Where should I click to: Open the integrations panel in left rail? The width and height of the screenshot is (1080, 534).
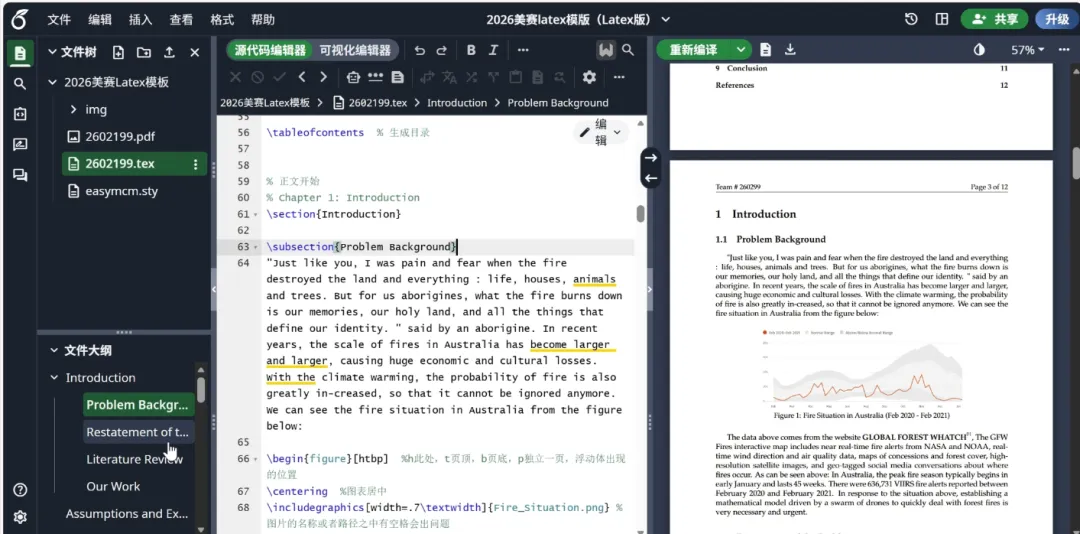[x=20, y=114]
